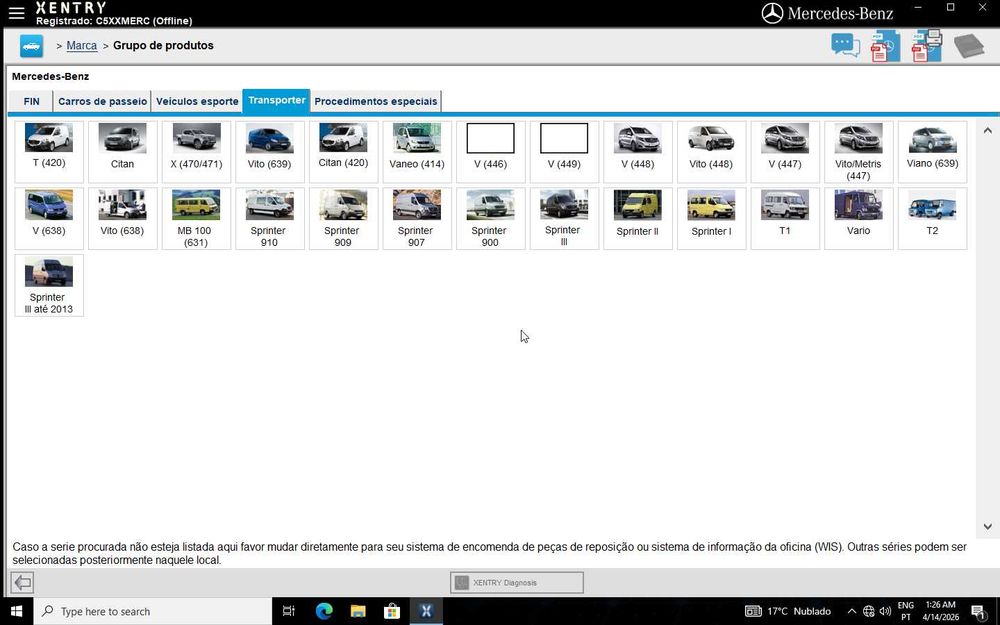Select the Vito (639) tile
Screen dimensions: 1000x625
click(x=270, y=152)
